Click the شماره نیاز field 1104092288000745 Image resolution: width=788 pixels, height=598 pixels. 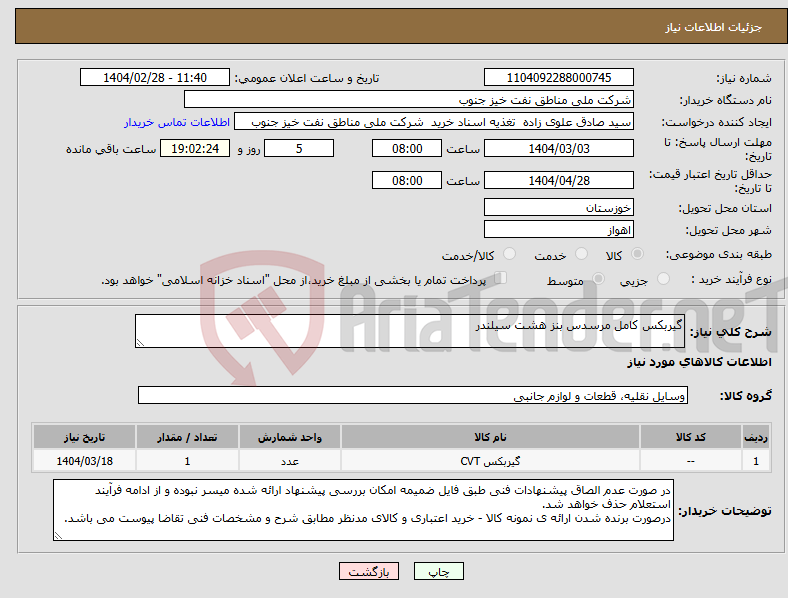pos(559,77)
